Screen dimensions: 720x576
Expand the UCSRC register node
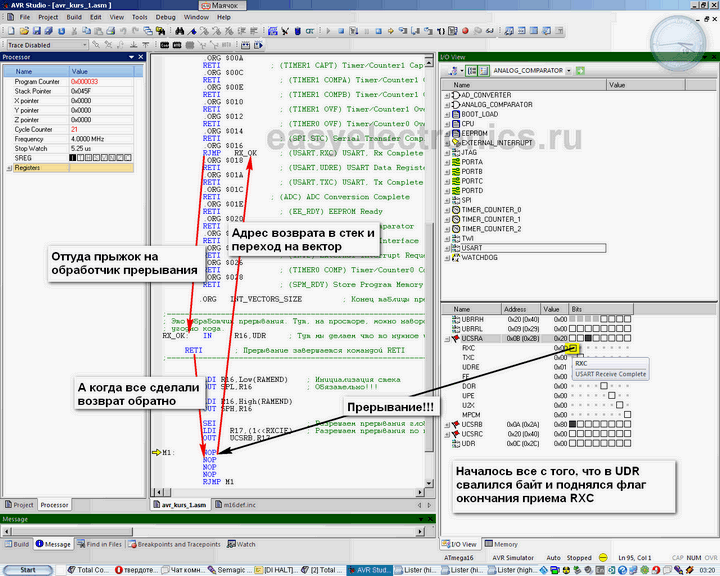tap(447, 434)
